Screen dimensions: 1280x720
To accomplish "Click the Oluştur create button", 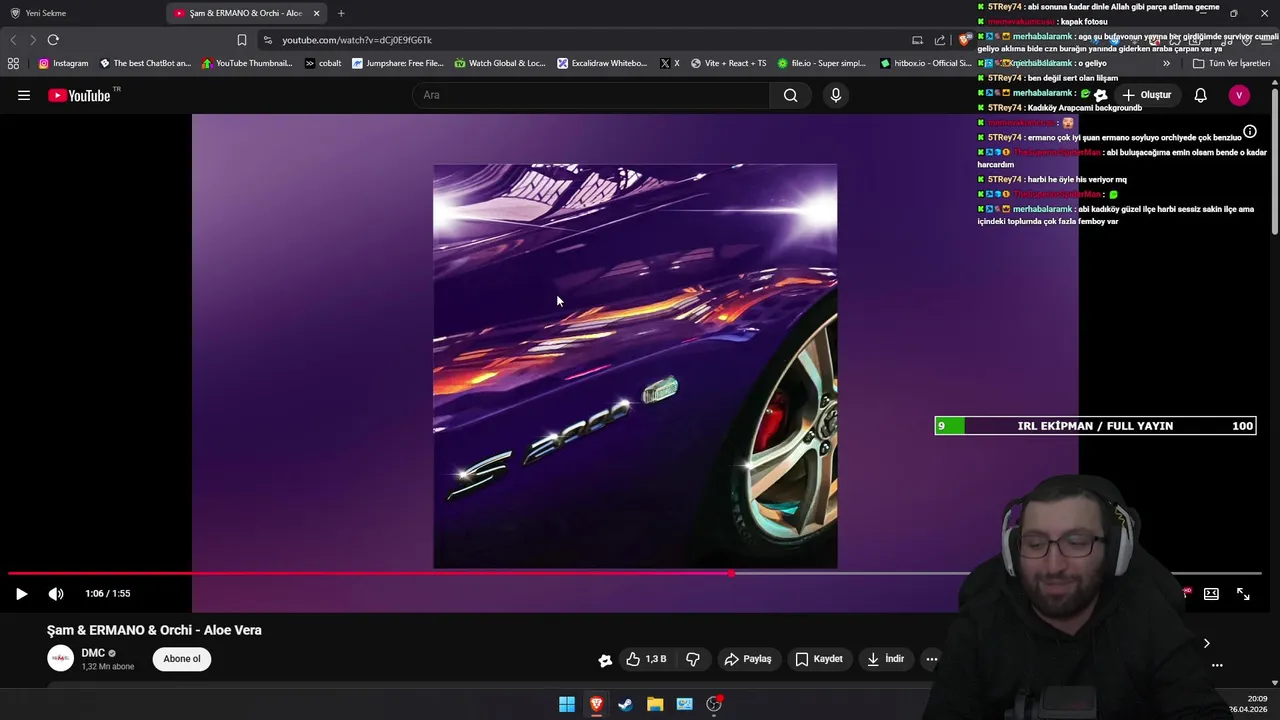I will click(x=1146, y=95).
